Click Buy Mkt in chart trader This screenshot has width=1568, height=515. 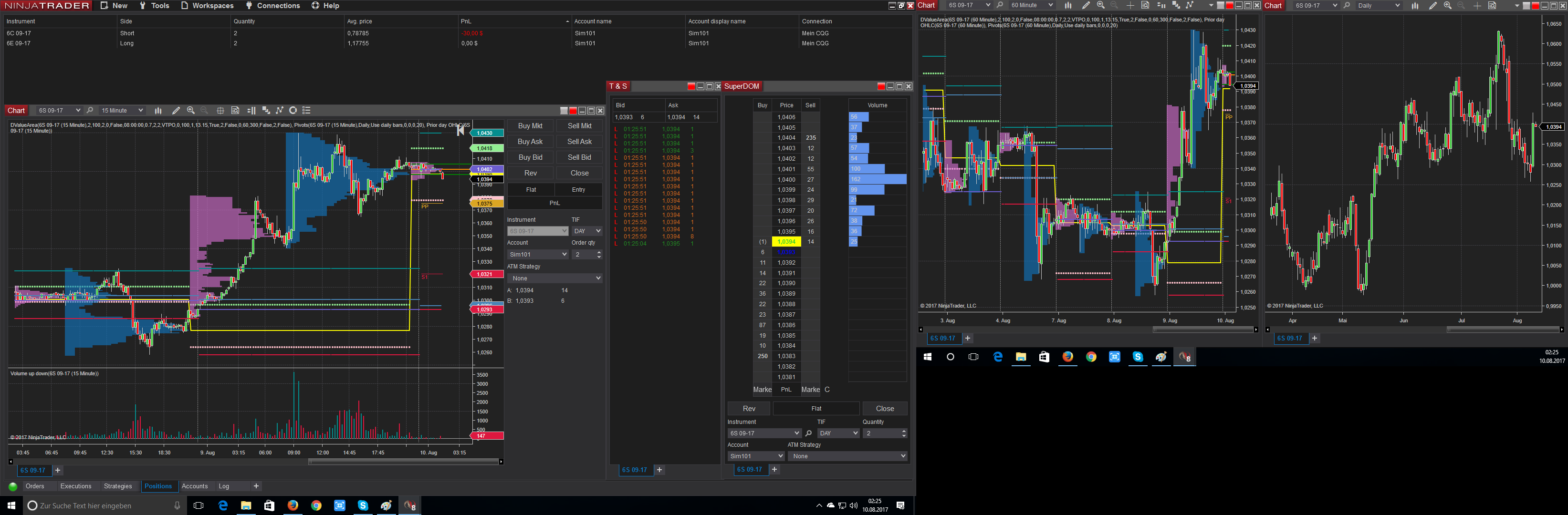tap(530, 126)
